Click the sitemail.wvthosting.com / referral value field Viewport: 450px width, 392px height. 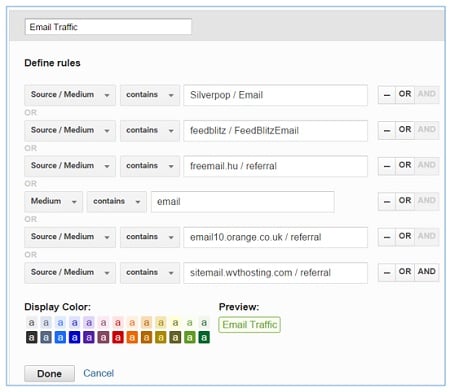(x=275, y=272)
